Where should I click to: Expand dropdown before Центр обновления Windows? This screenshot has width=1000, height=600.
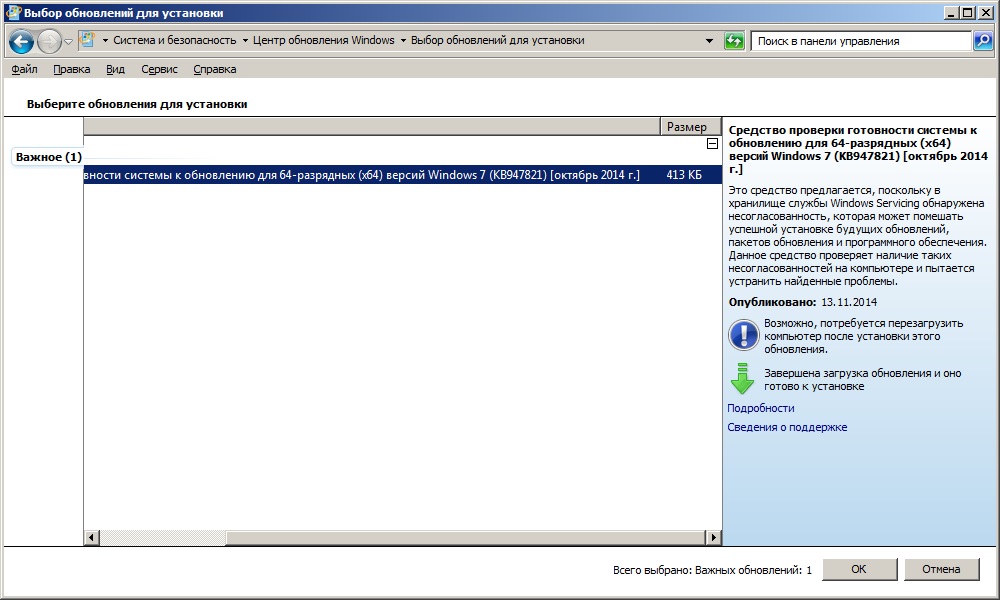click(245, 41)
